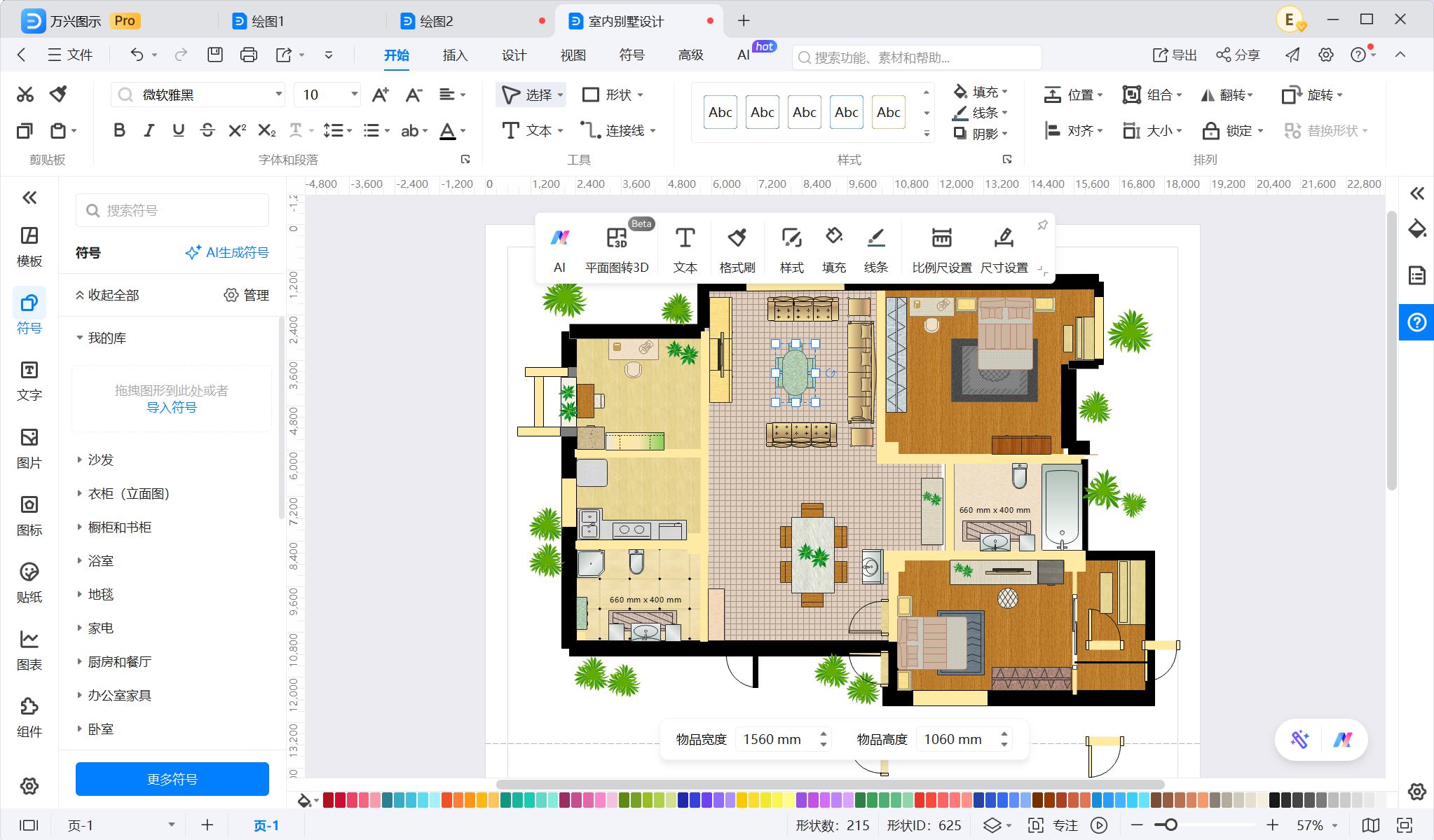1434x840 pixels.
Task: Open the 图表 charts sidebar panel
Action: pos(29,651)
